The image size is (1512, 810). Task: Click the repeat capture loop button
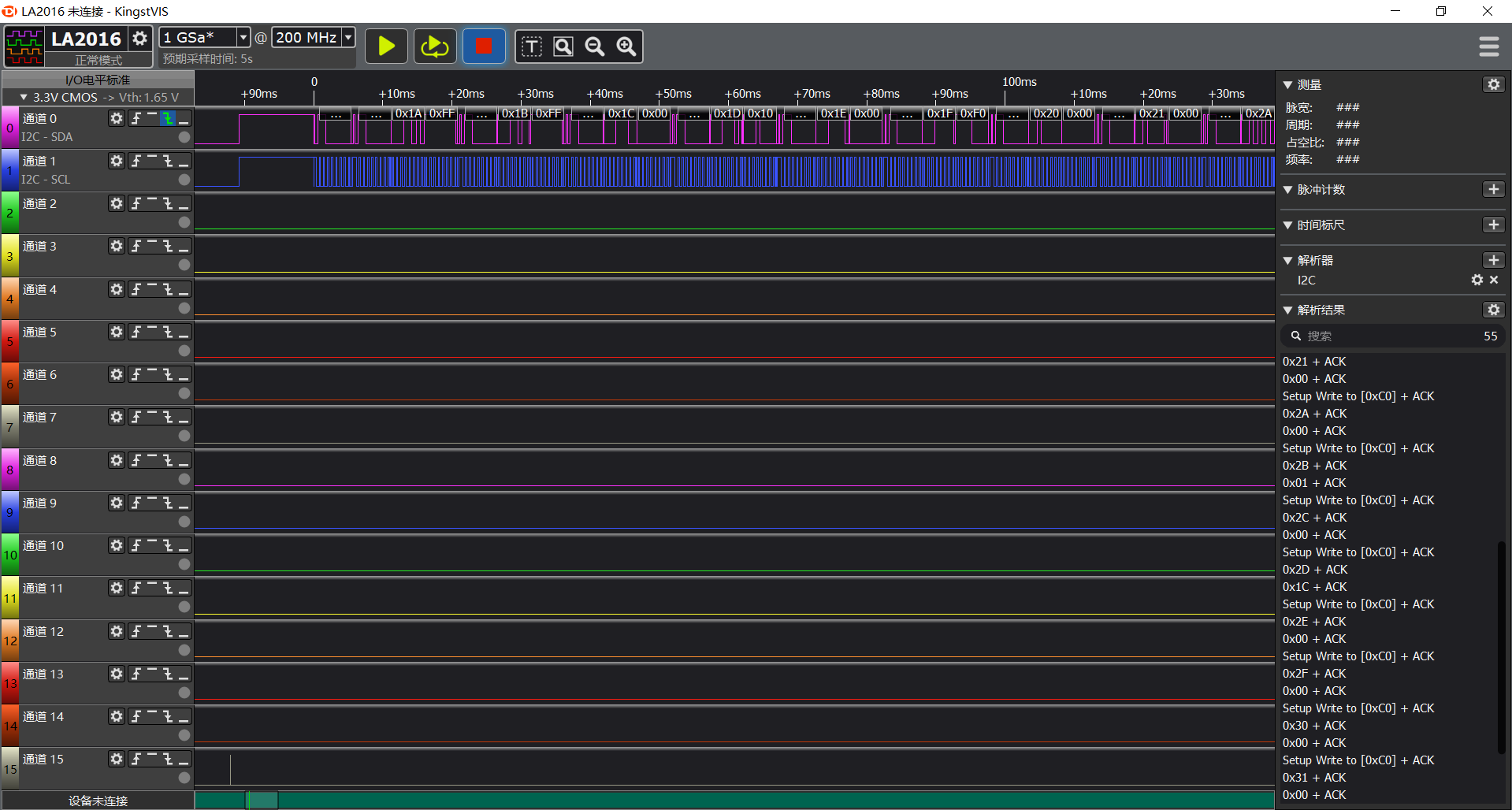tap(434, 46)
